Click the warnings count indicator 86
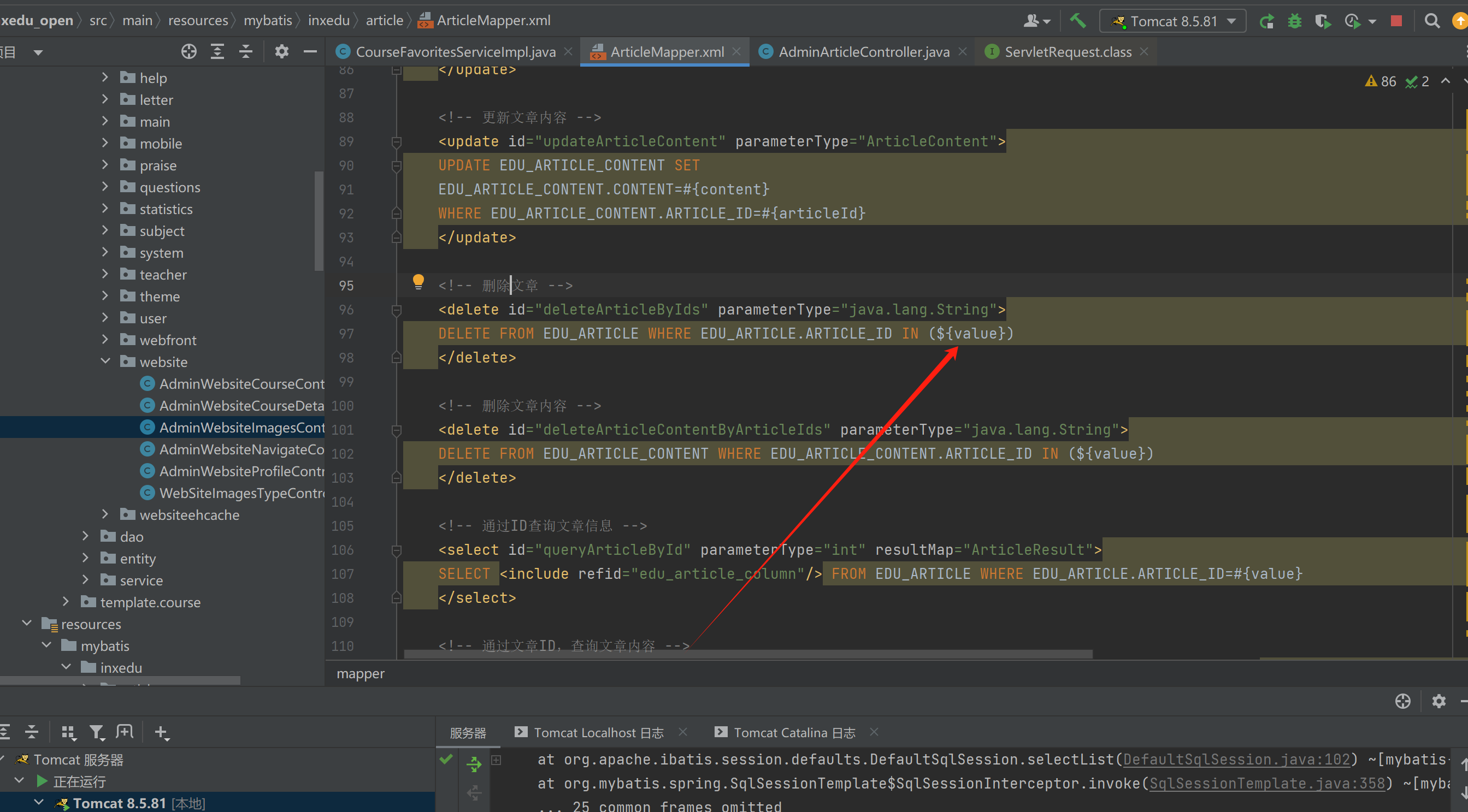 [x=1381, y=81]
